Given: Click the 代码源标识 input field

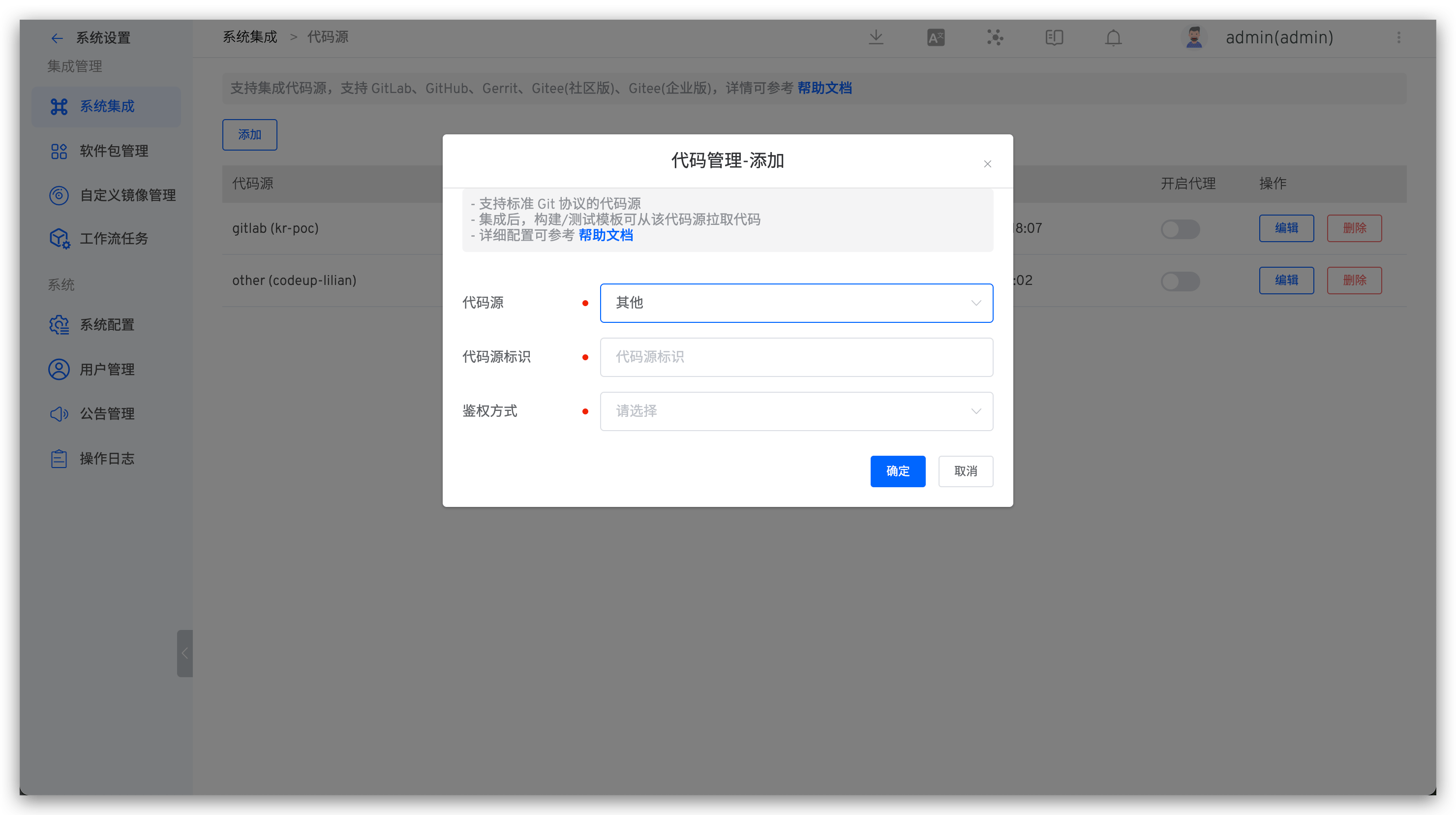Looking at the screenshot, I should coord(796,357).
